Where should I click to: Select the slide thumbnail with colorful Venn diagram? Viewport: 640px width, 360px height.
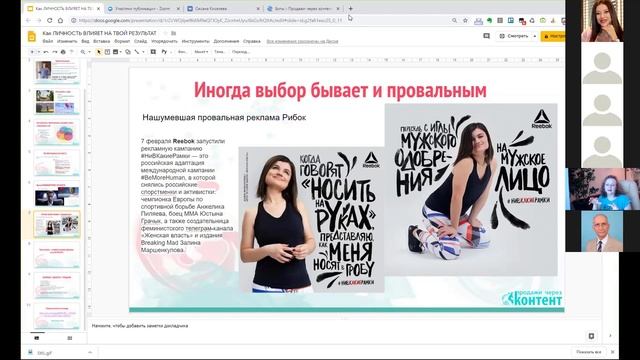(x=57, y=132)
